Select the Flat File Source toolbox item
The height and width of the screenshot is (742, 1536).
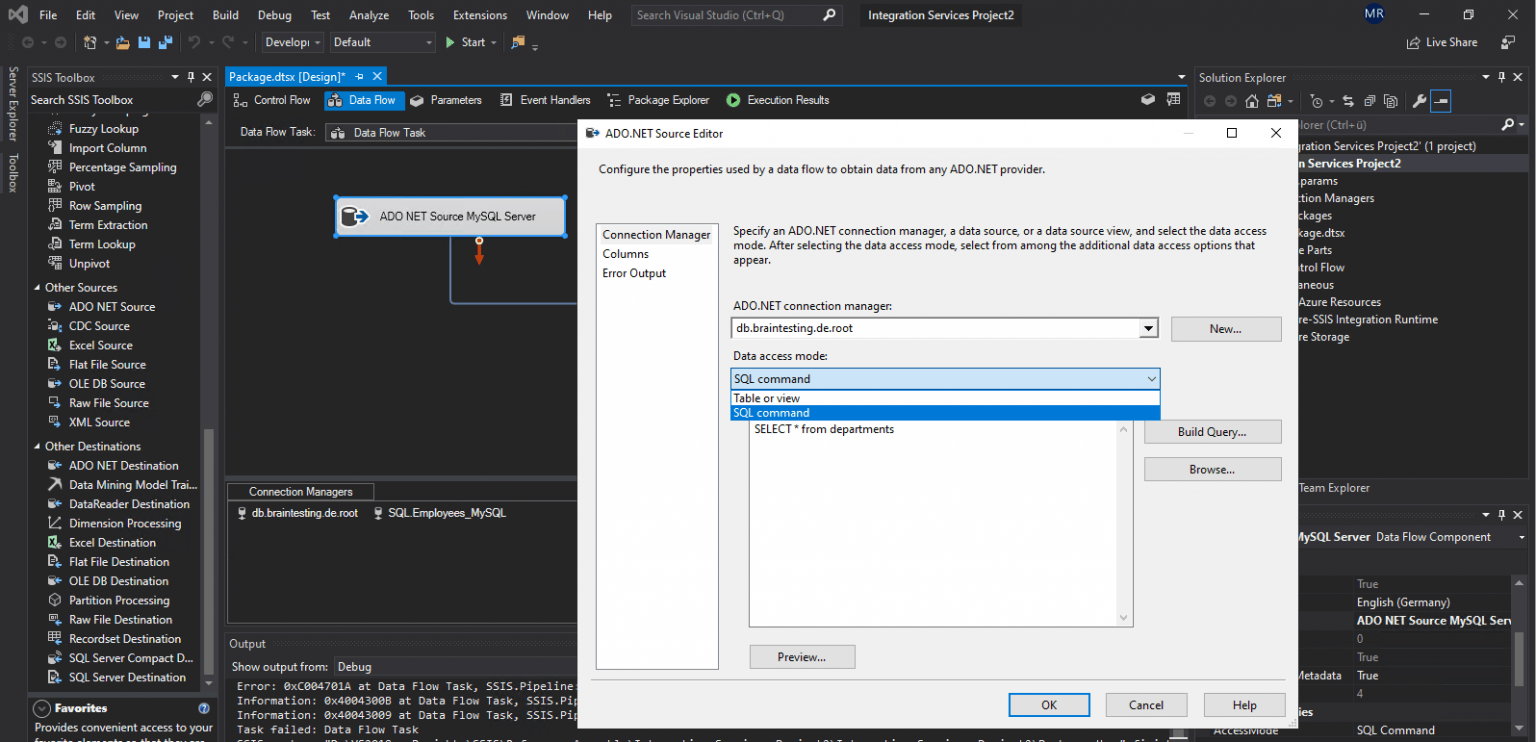[107, 365]
